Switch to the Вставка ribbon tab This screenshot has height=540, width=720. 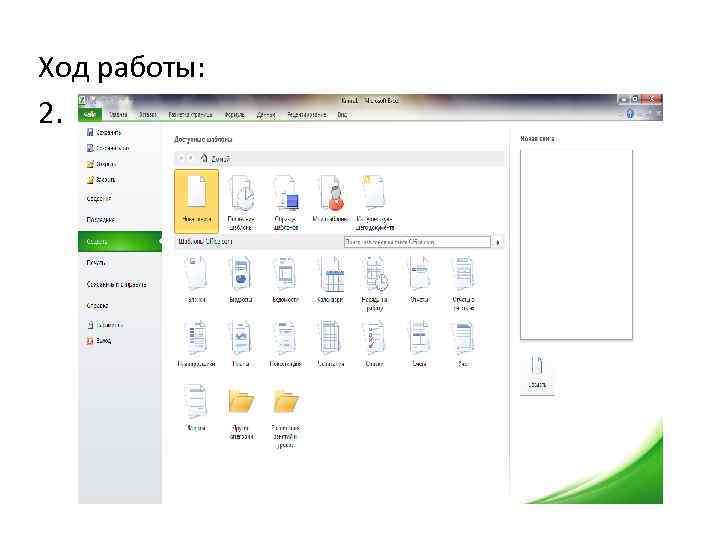pos(148,114)
